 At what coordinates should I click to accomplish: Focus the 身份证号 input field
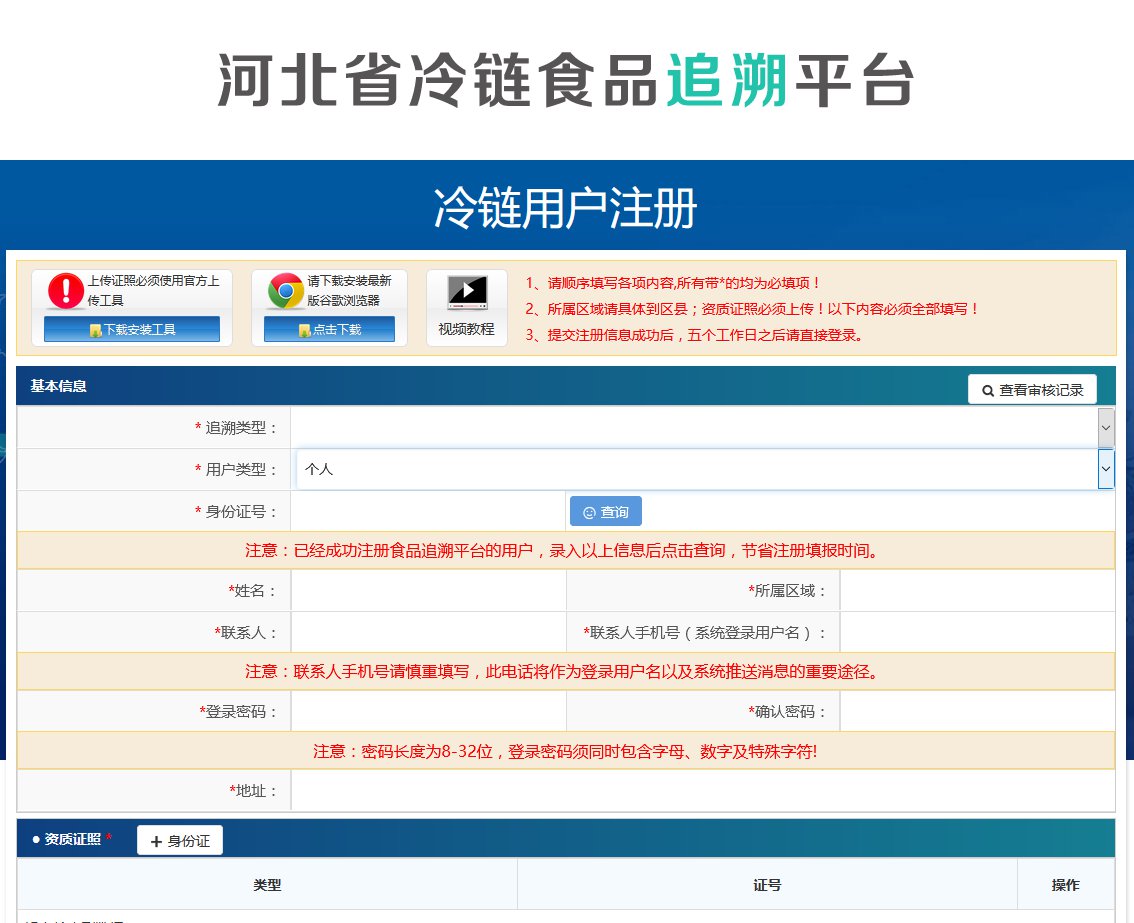[x=428, y=511]
